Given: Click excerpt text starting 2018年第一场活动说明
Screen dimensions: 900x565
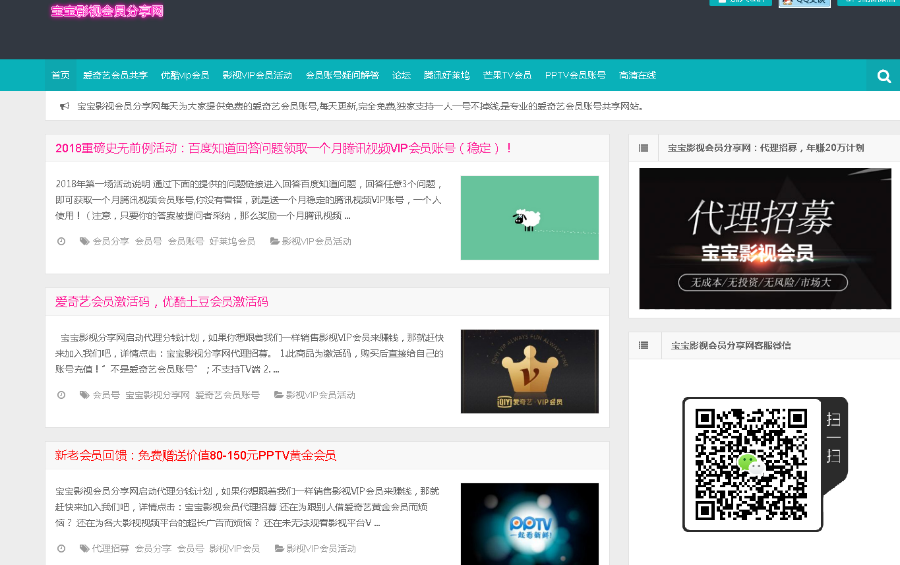Looking at the screenshot, I should click(249, 200).
